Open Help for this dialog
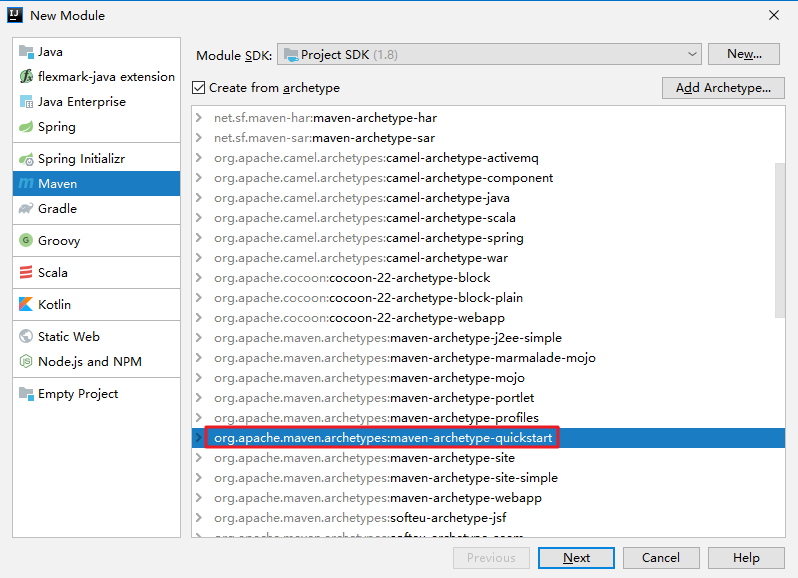Viewport: 798px width, 578px height. click(746, 558)
